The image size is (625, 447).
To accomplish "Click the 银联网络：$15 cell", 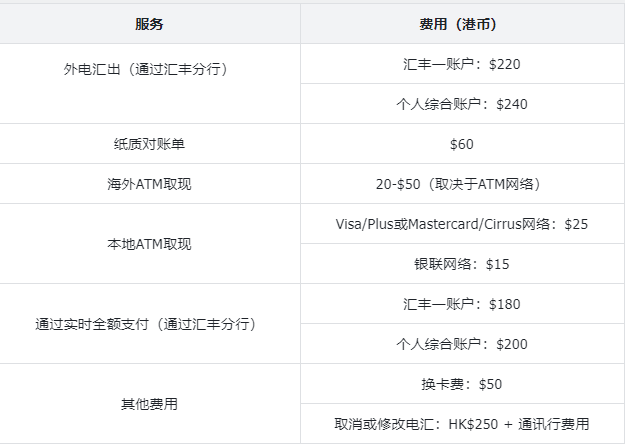I will click(x=462, y=264).
